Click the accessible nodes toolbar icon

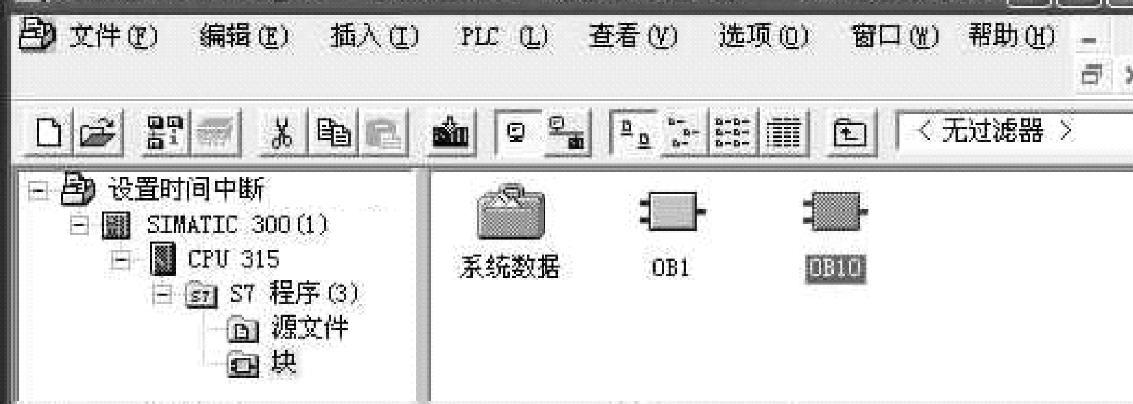165,133
